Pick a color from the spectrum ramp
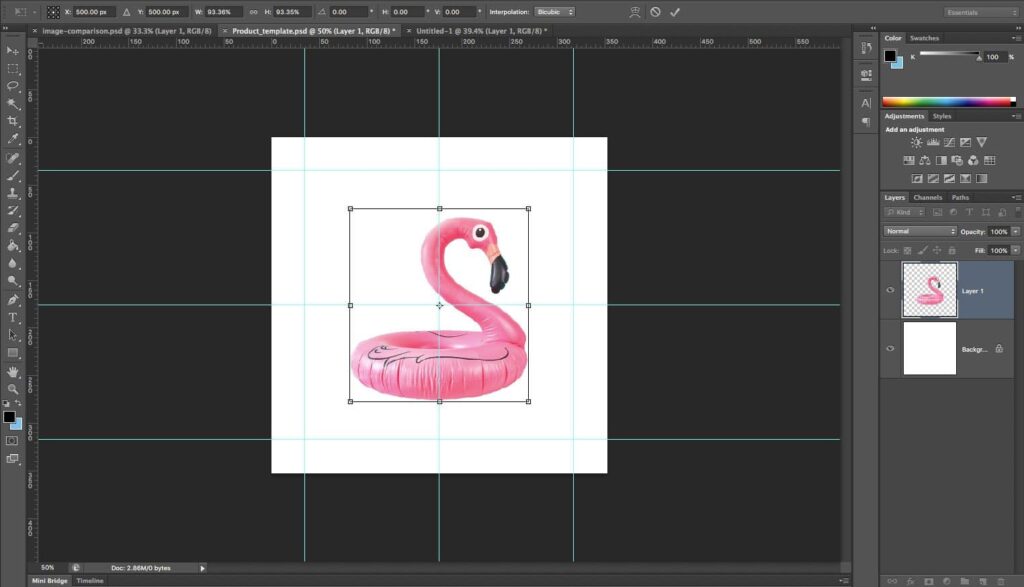Image resolution: width=1024 pixels, height=587 pixels. click(948, 101)
